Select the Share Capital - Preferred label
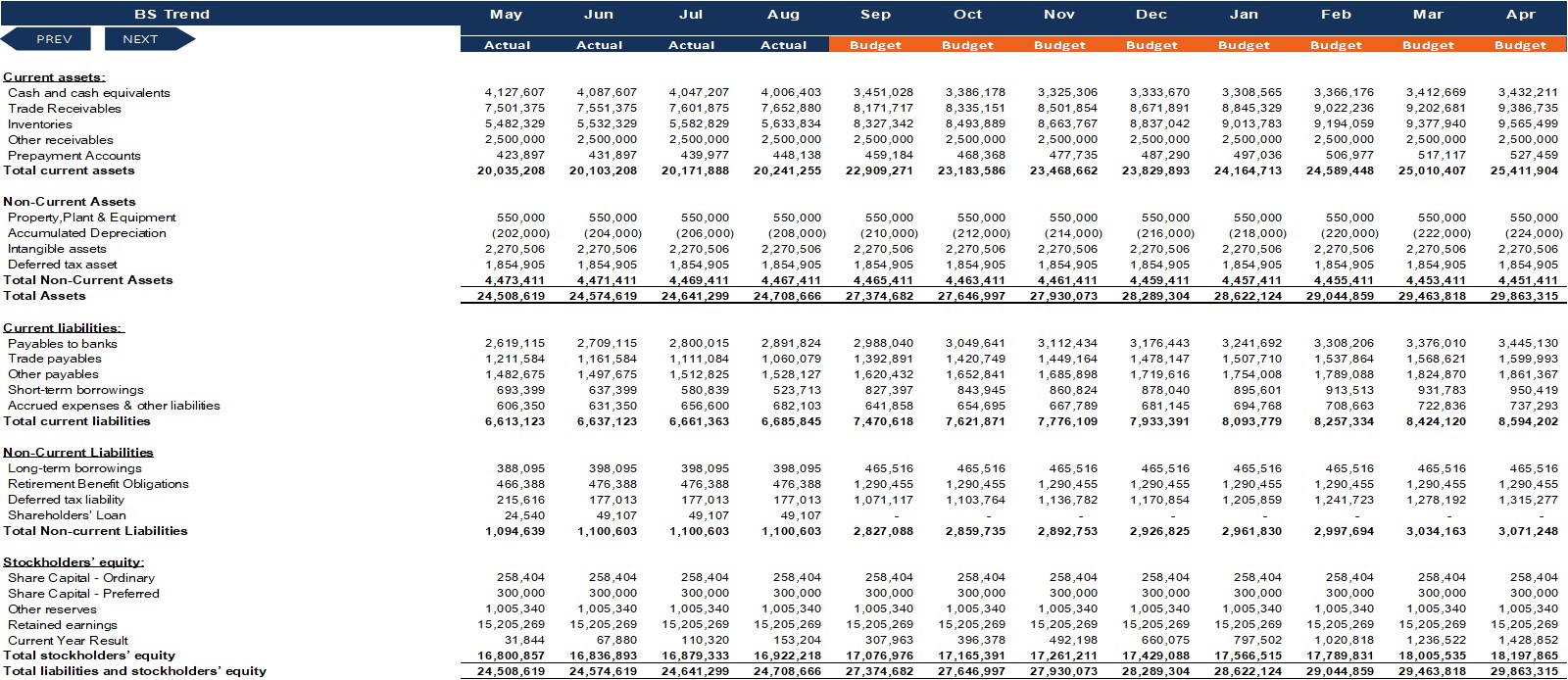 point(83,593)
